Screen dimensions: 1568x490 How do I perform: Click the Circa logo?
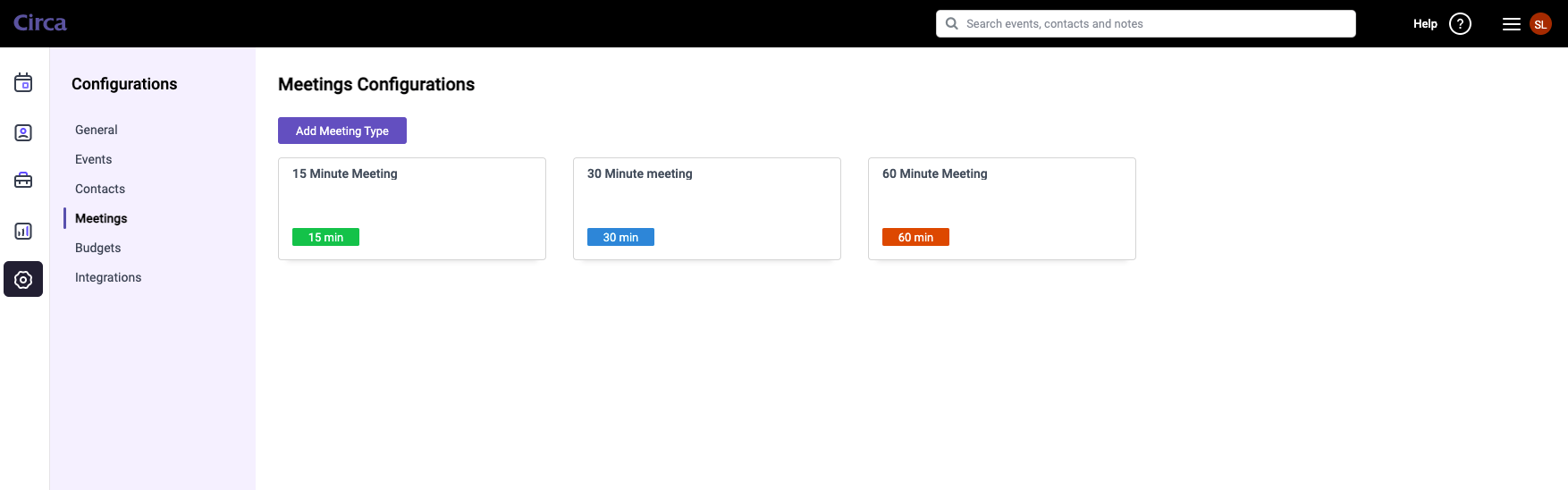[x=40, y=23]
